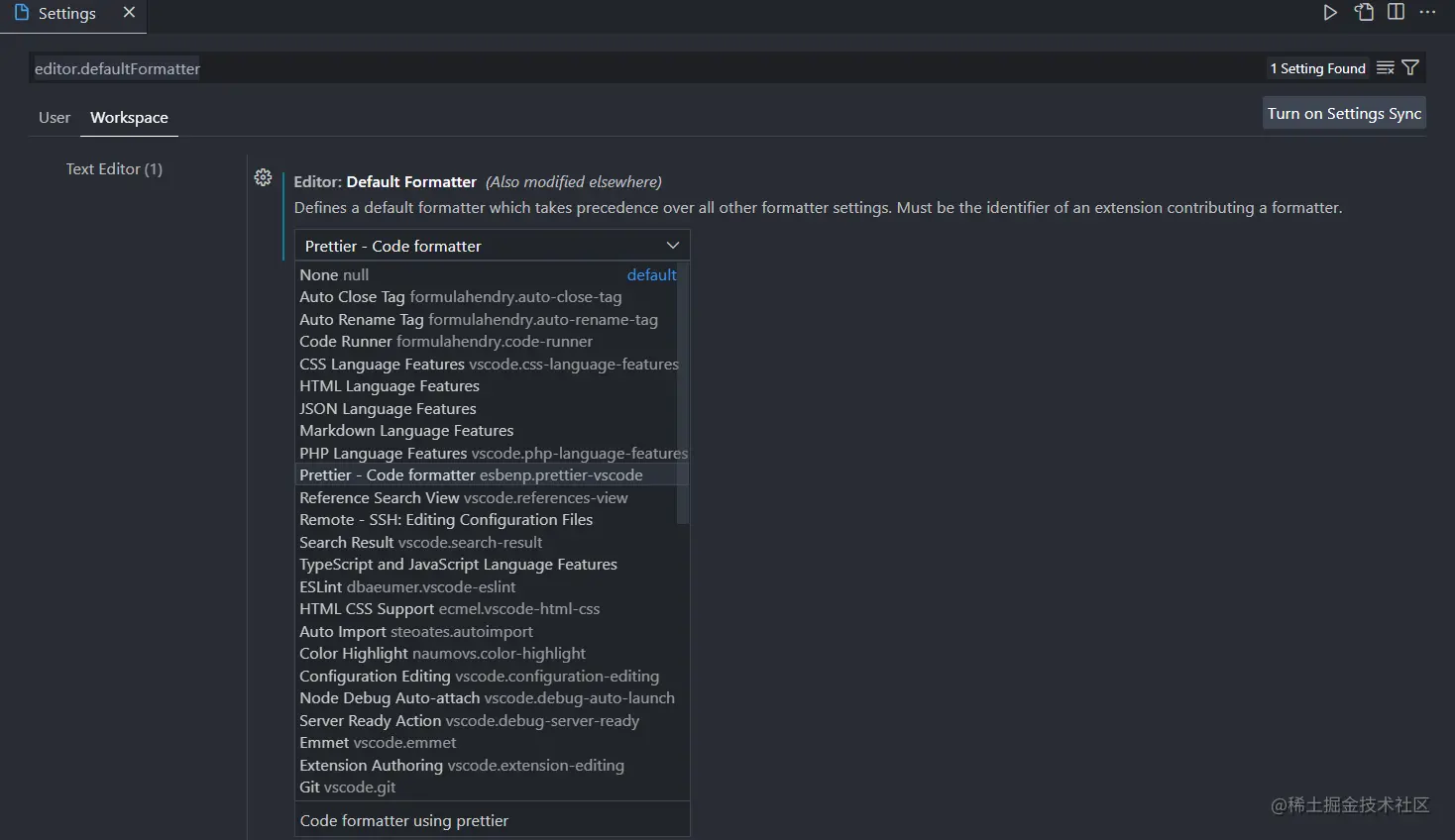Viewport: 1455px width, 840px height.
Task: Click the Run play icon in editor toolbar
Action: (1330, 13)
